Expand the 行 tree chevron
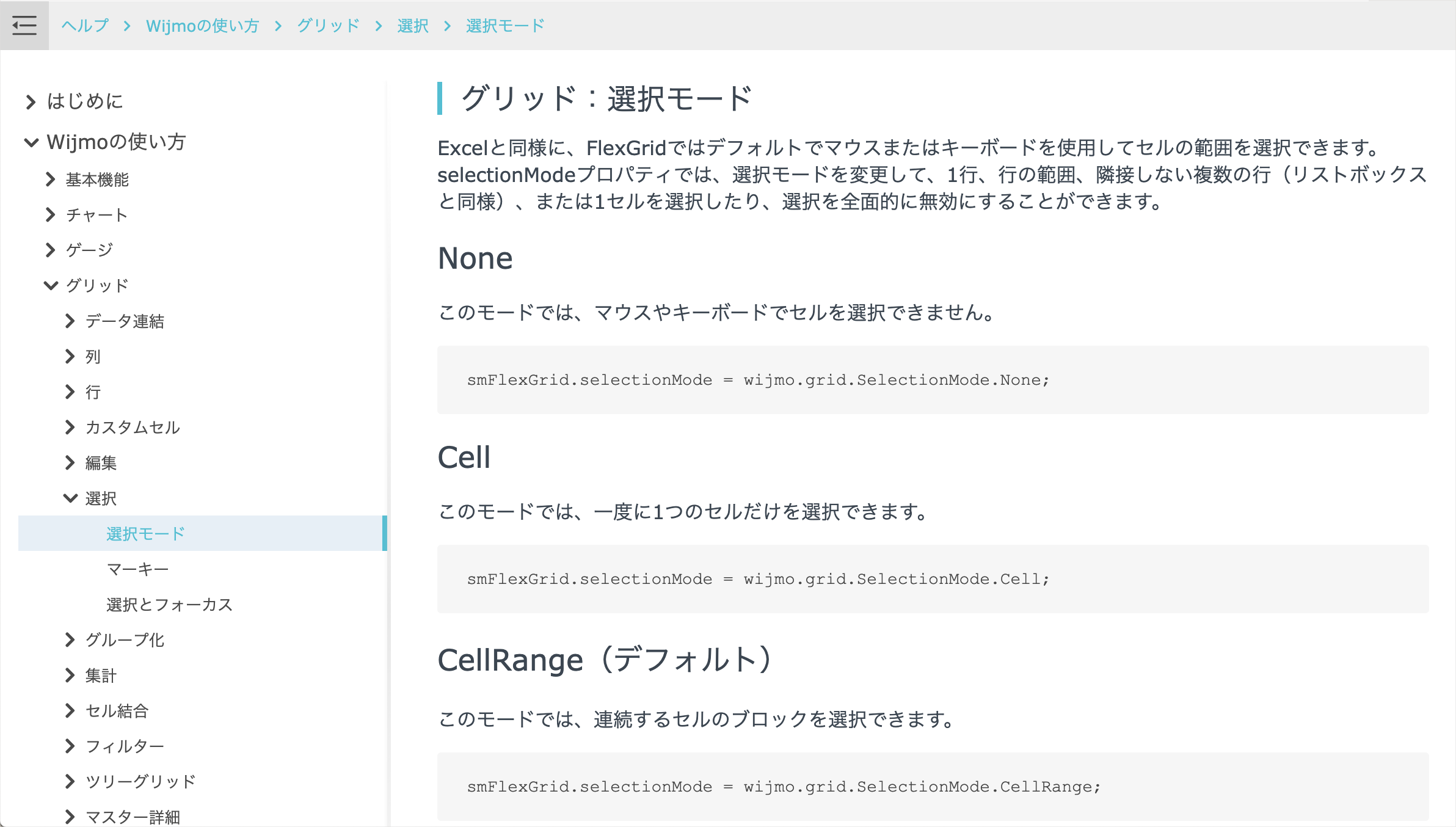The height and width of the screenshot is (827, 1456). coord(70,392)
